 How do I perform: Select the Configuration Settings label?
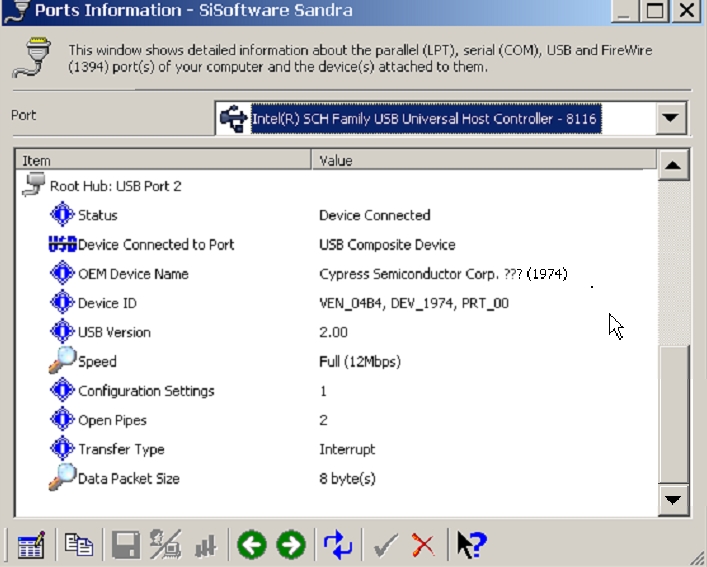coord(146,391)
